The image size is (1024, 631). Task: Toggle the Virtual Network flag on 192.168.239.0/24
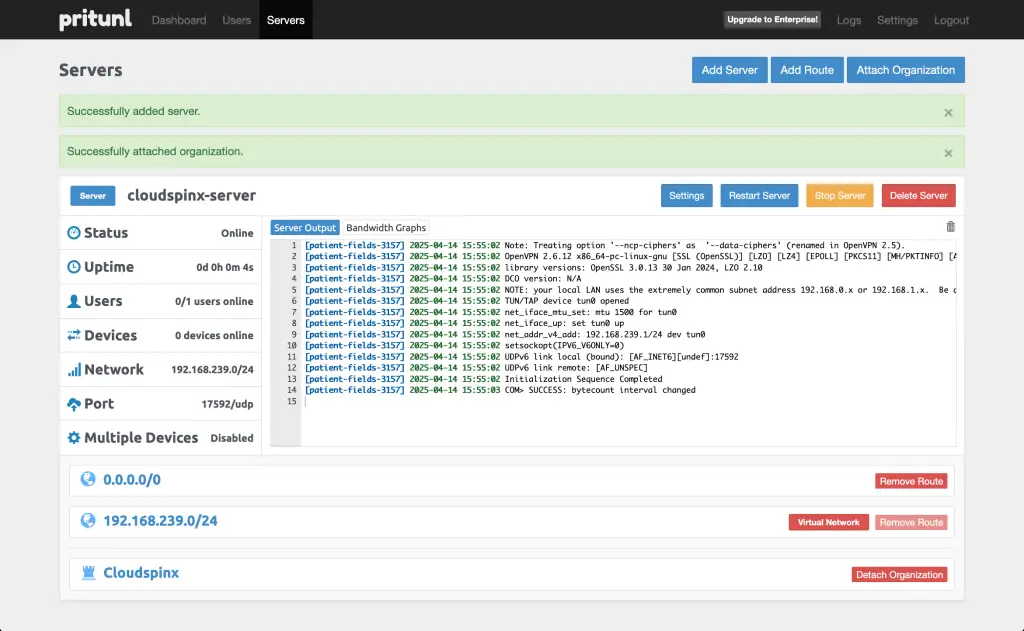tap(828, 521)
